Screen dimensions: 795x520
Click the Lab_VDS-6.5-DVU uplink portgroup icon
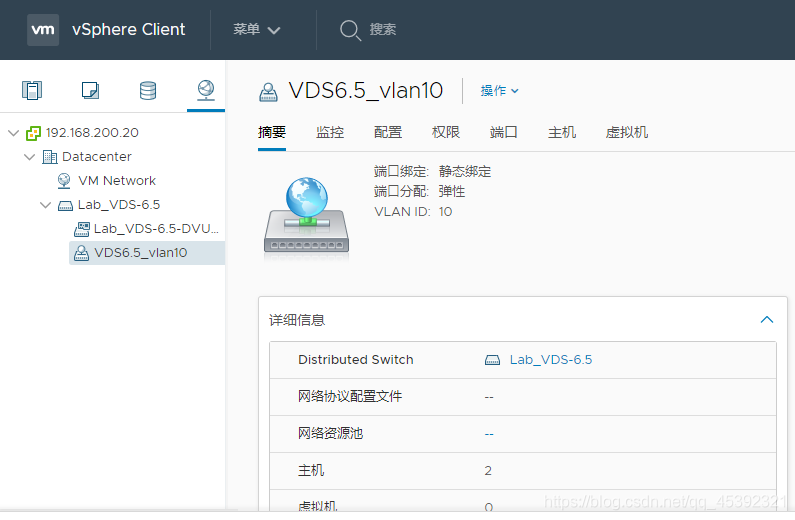(x=82, y=229)
